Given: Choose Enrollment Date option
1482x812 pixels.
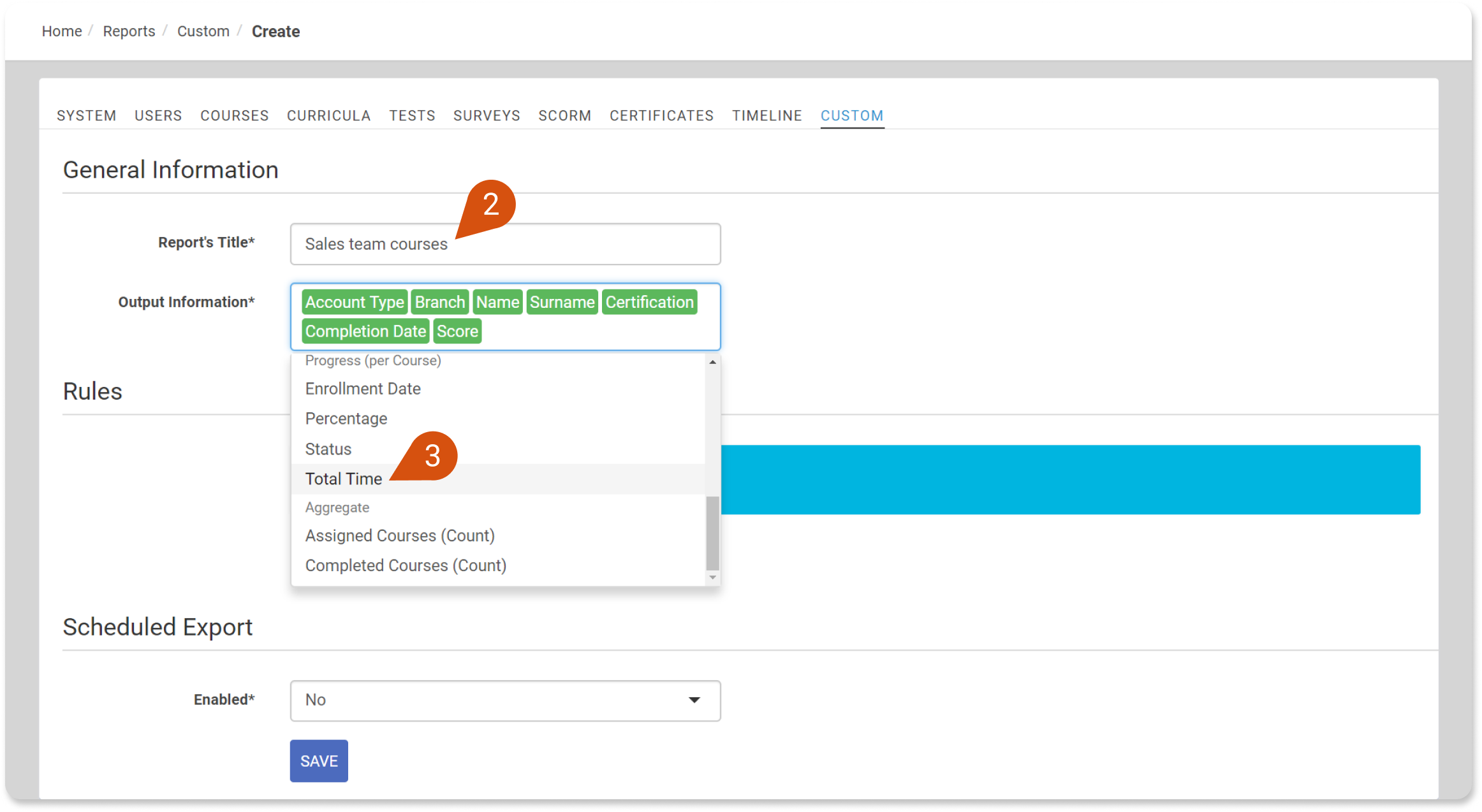Looking at the screenshot, I should pos(363,389).
